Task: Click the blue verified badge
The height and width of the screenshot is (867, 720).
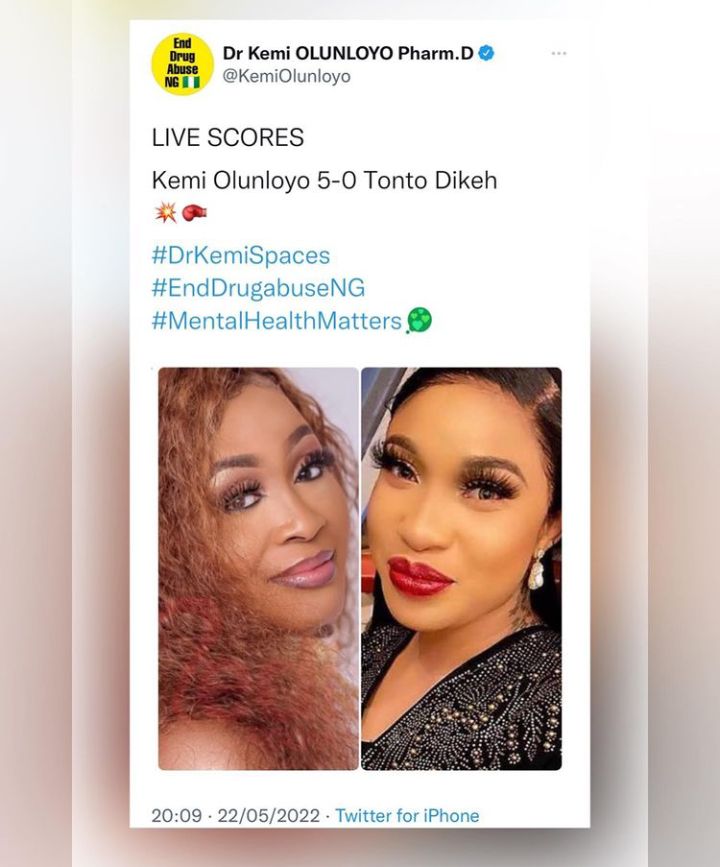Action: (486, 53)
